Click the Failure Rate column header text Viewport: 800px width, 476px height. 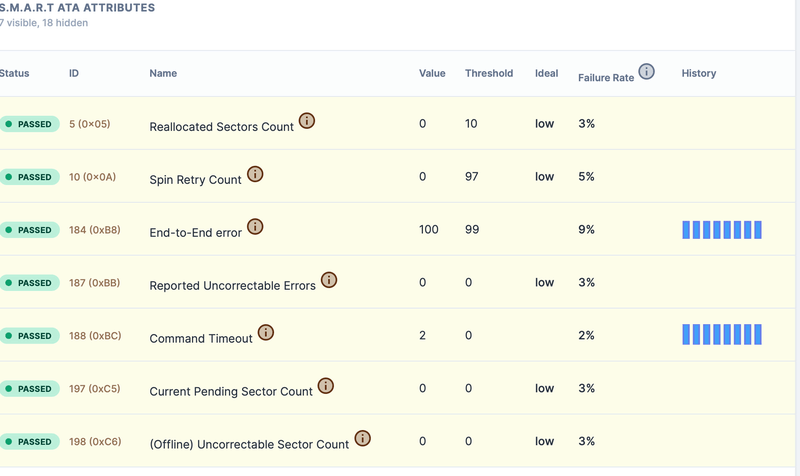pos(606,78)
